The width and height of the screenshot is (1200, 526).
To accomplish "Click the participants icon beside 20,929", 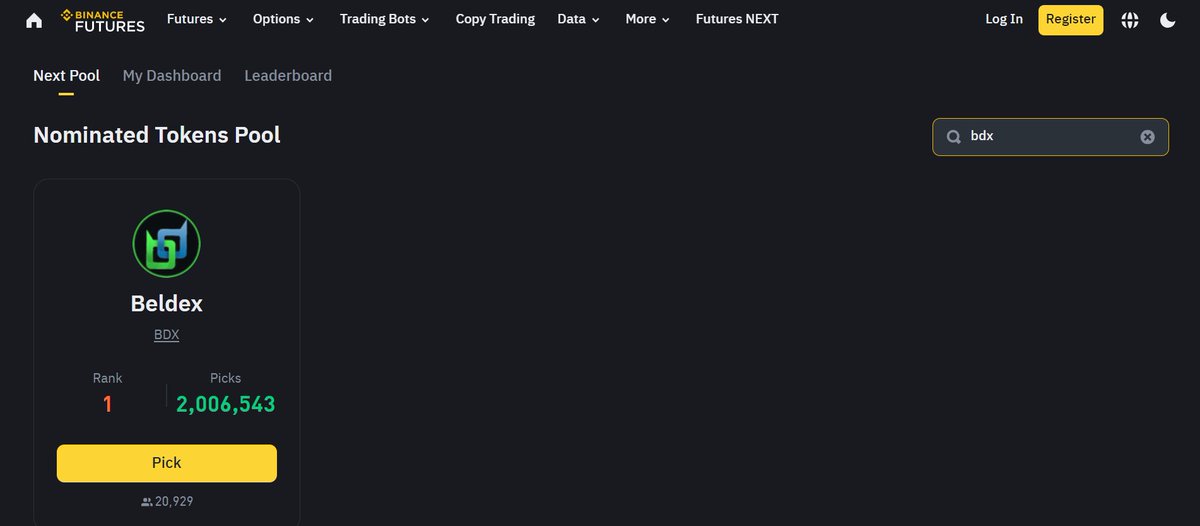I will [x=147, y=502].
